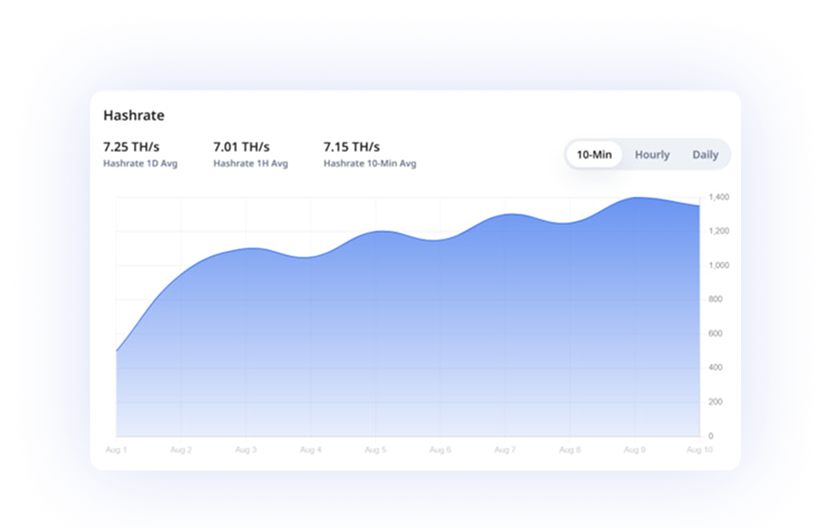
Task: Click the 7.15 TH/s value
Action: [351, 147]
